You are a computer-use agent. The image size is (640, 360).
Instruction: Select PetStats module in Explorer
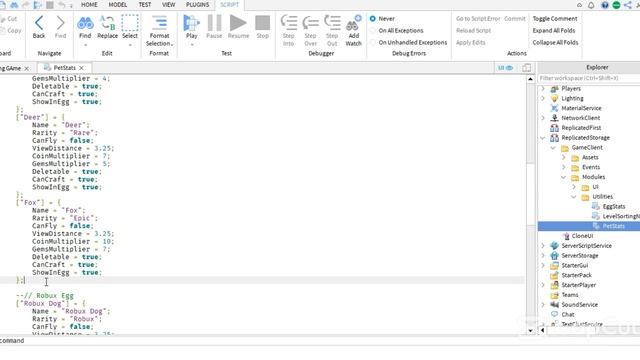613,226
